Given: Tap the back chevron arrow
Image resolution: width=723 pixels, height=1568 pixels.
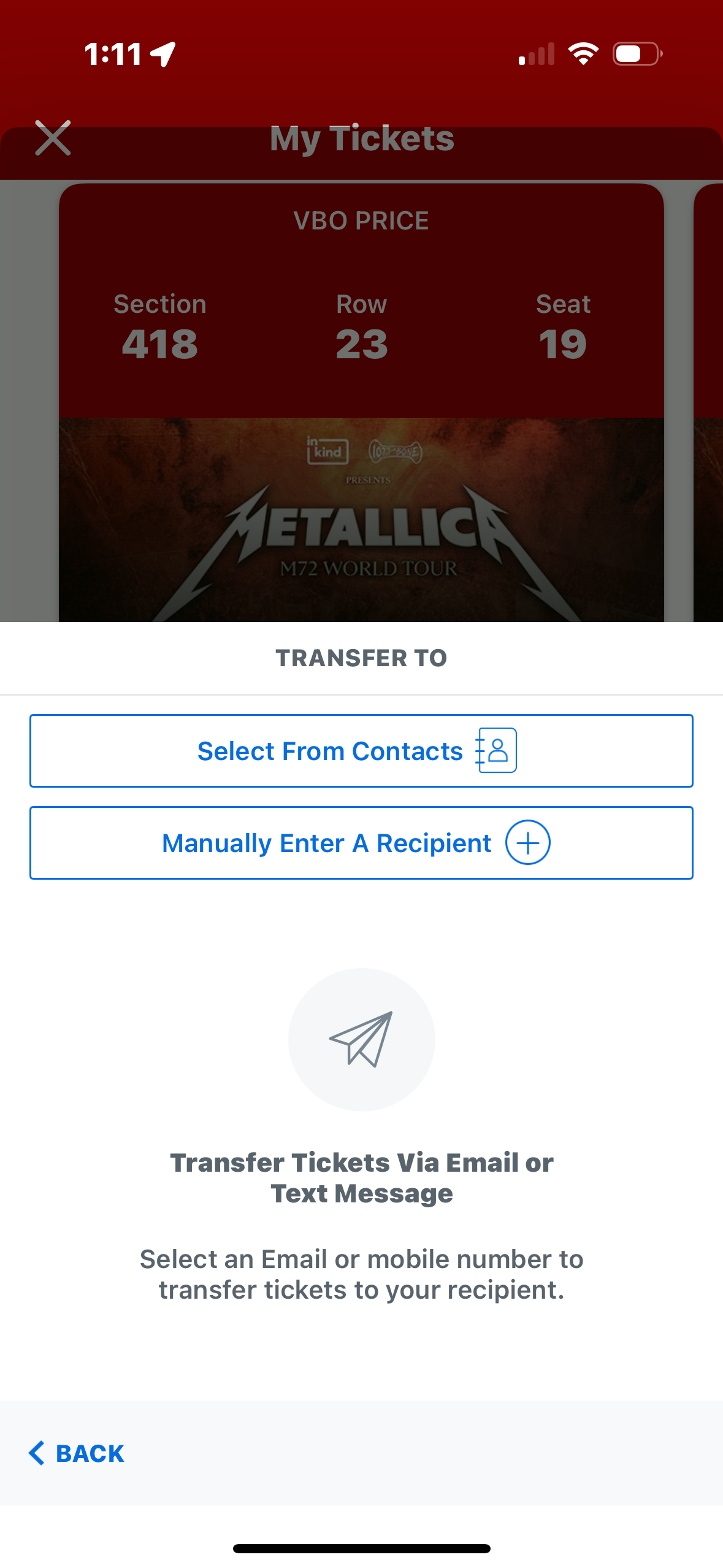Looking at the screenshot, I should click(x=37, y=1453).
